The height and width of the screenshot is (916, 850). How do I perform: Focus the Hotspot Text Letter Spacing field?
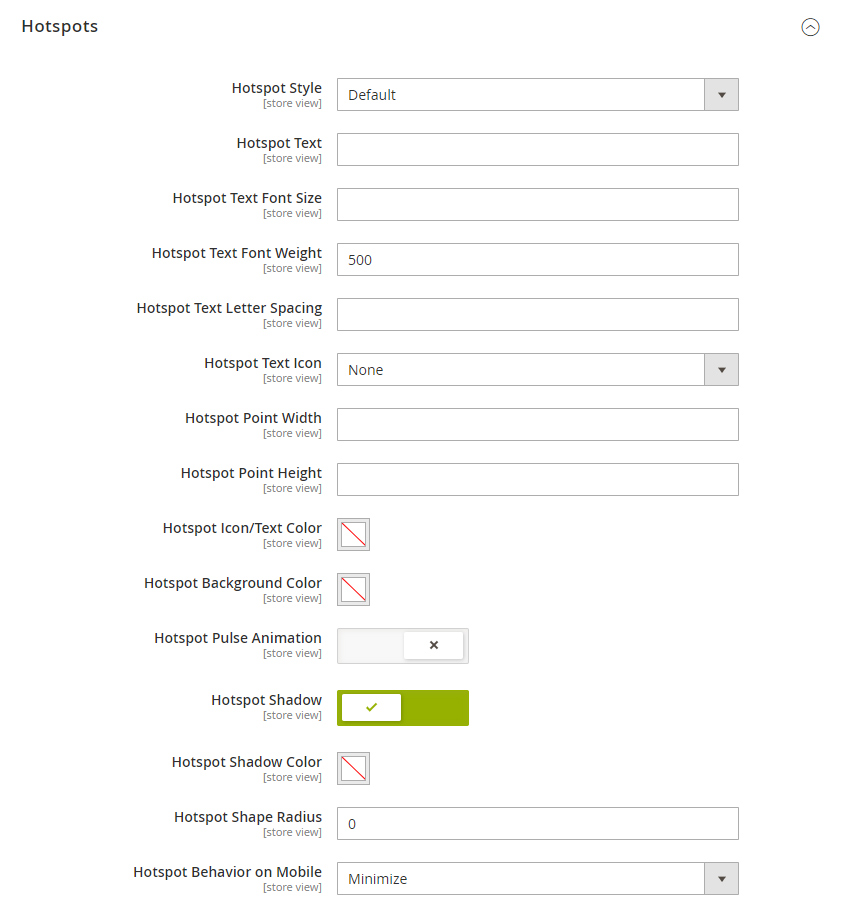click(x=537, y=314)
